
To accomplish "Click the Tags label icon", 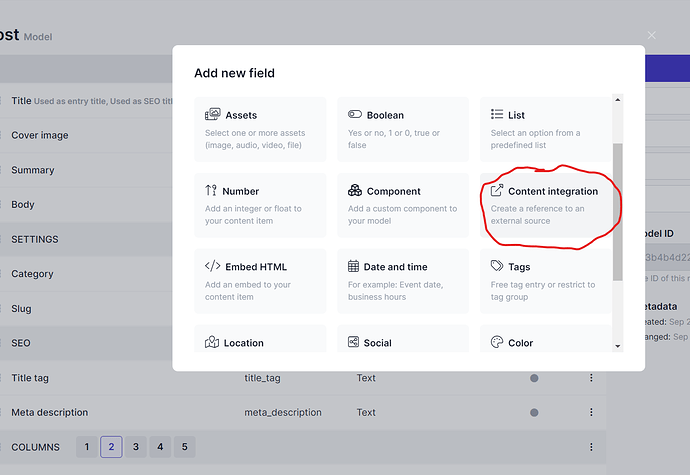I will (x=497, y=266).
